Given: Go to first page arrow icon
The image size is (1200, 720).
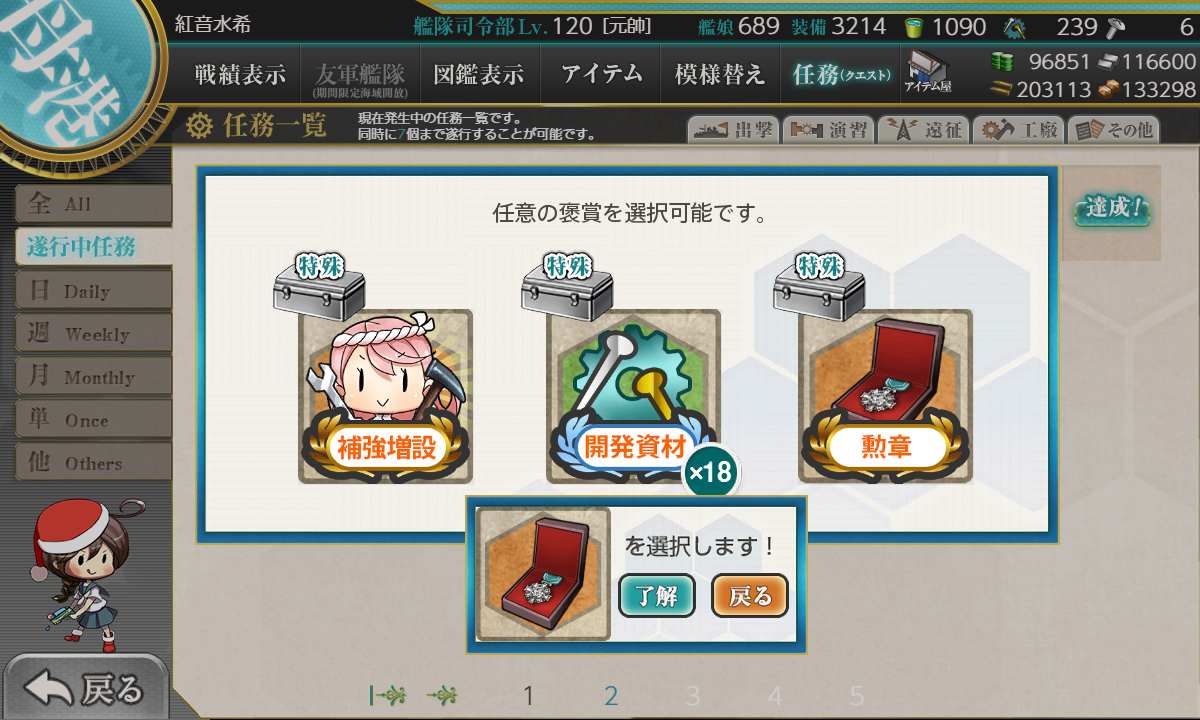Looking at the screenshot, I should point(387,695).
